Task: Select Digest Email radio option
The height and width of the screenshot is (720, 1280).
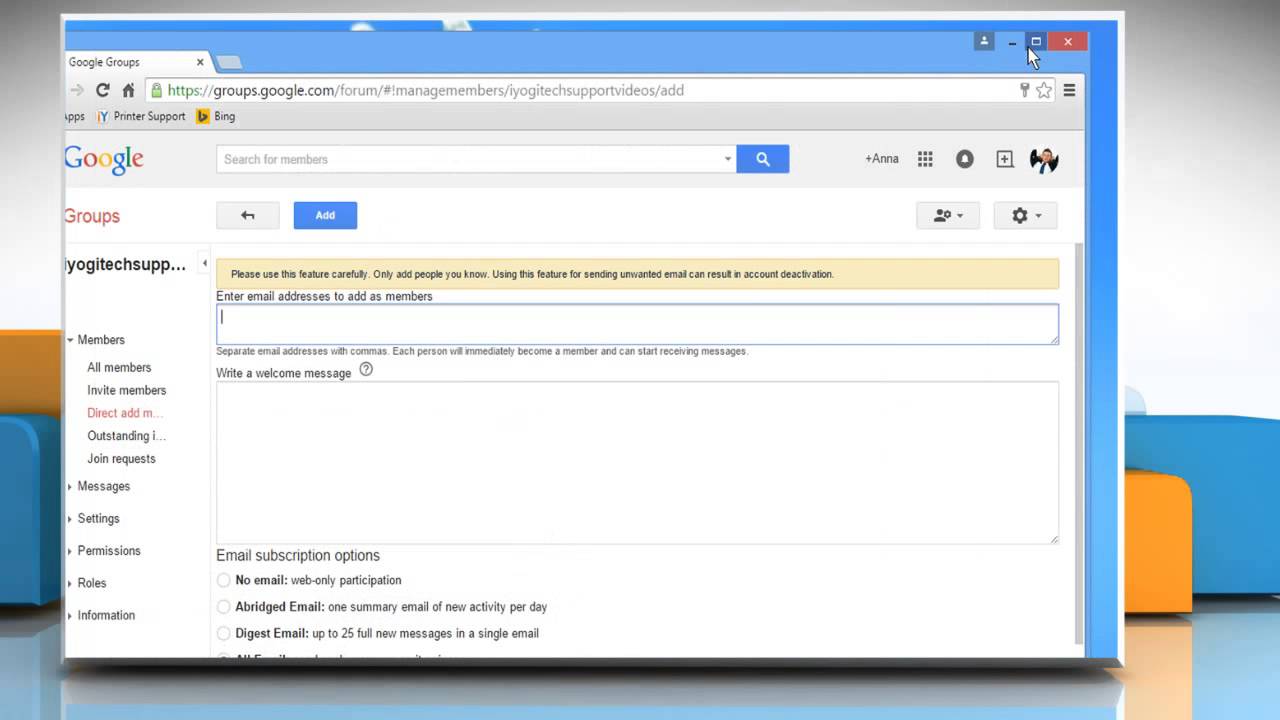Action: point(223,633)
